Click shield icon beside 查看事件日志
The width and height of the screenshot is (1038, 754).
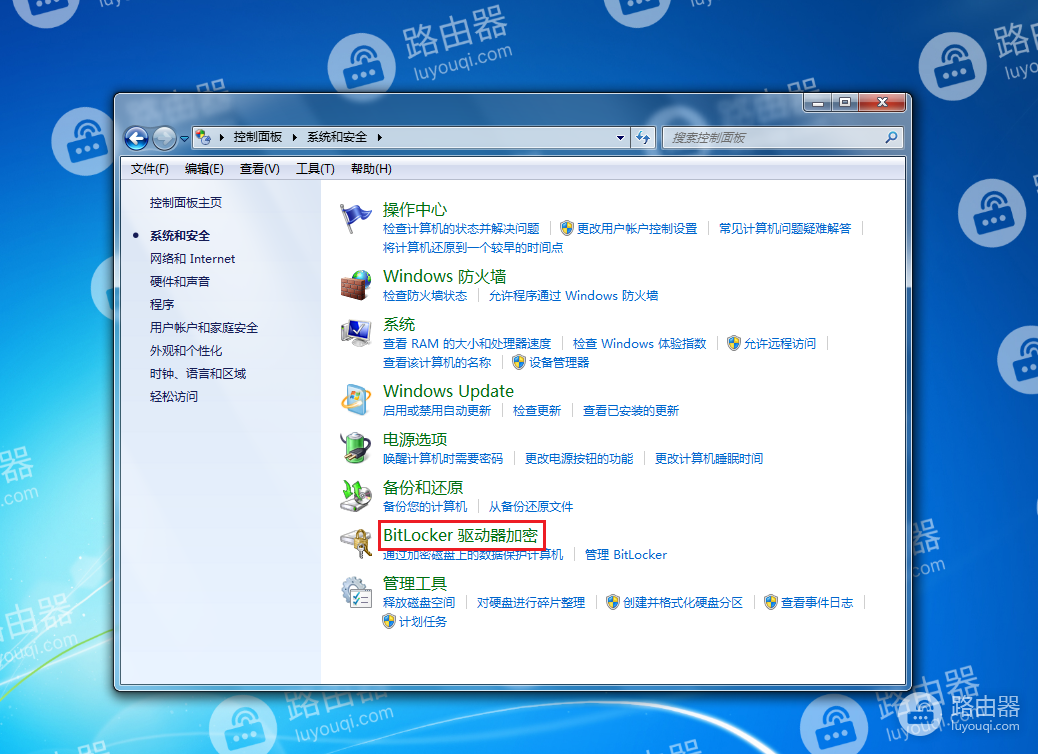(x=771, y=602)
